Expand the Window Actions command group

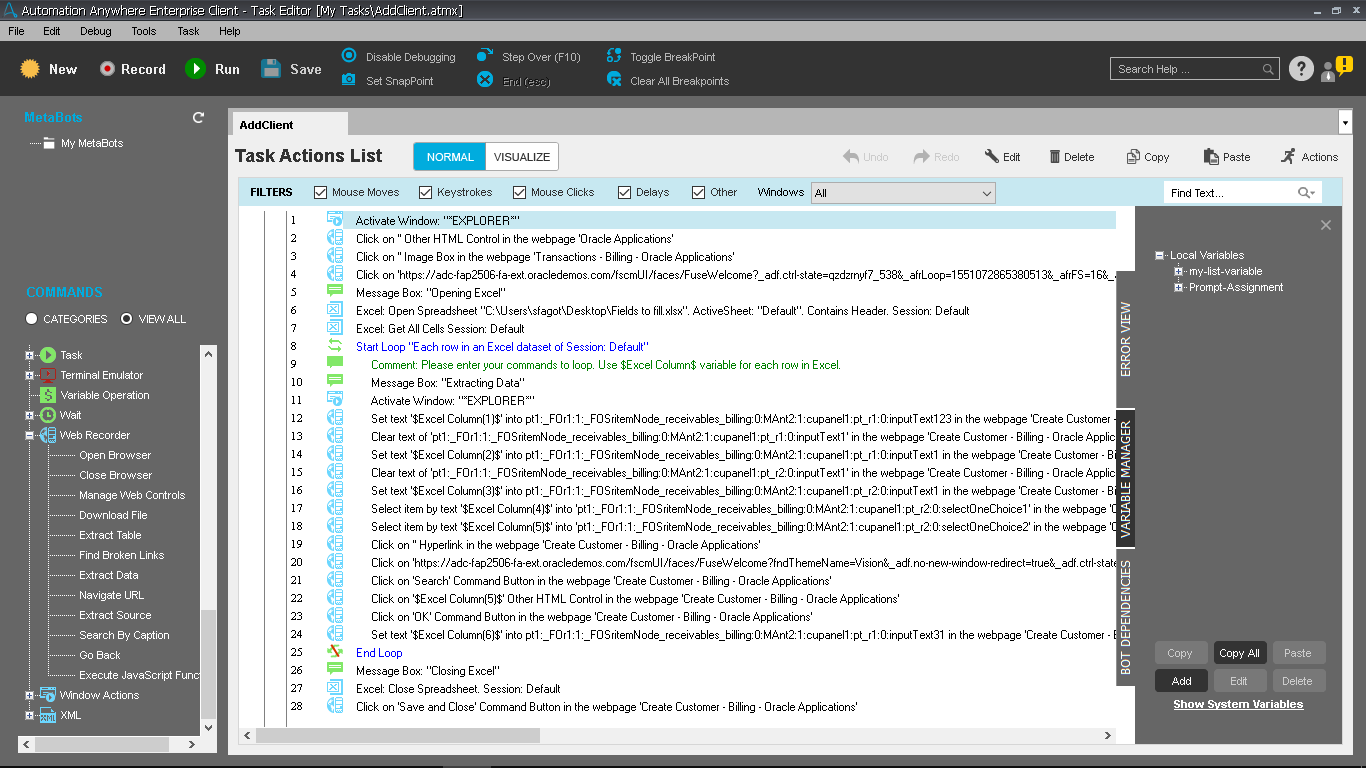tap(29, 695)
